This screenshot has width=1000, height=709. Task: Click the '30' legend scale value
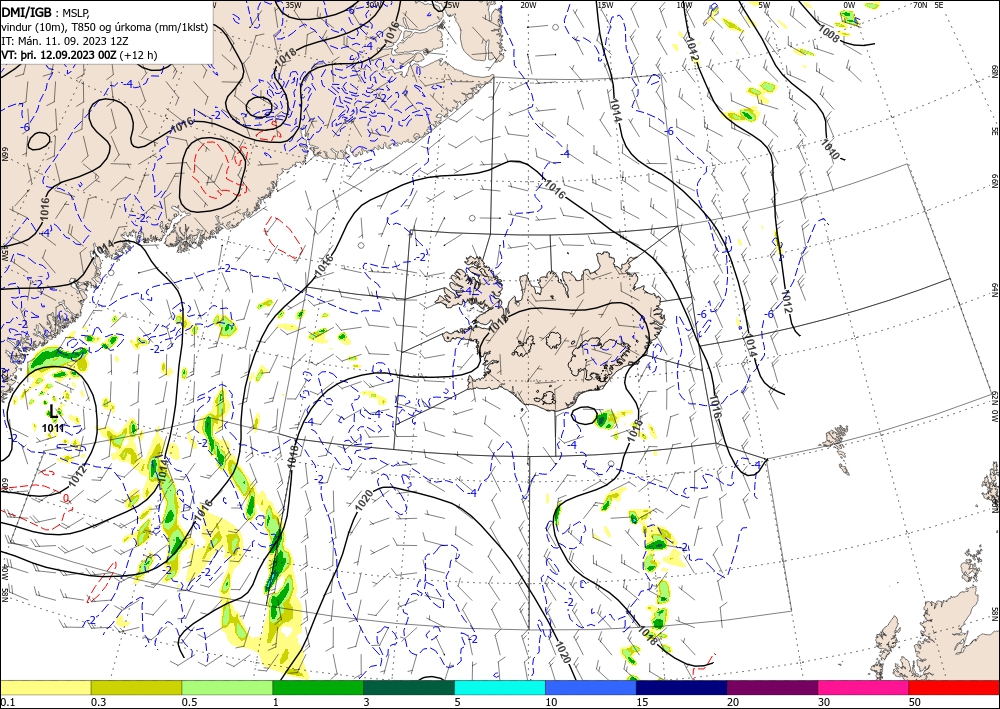point(823,702)
